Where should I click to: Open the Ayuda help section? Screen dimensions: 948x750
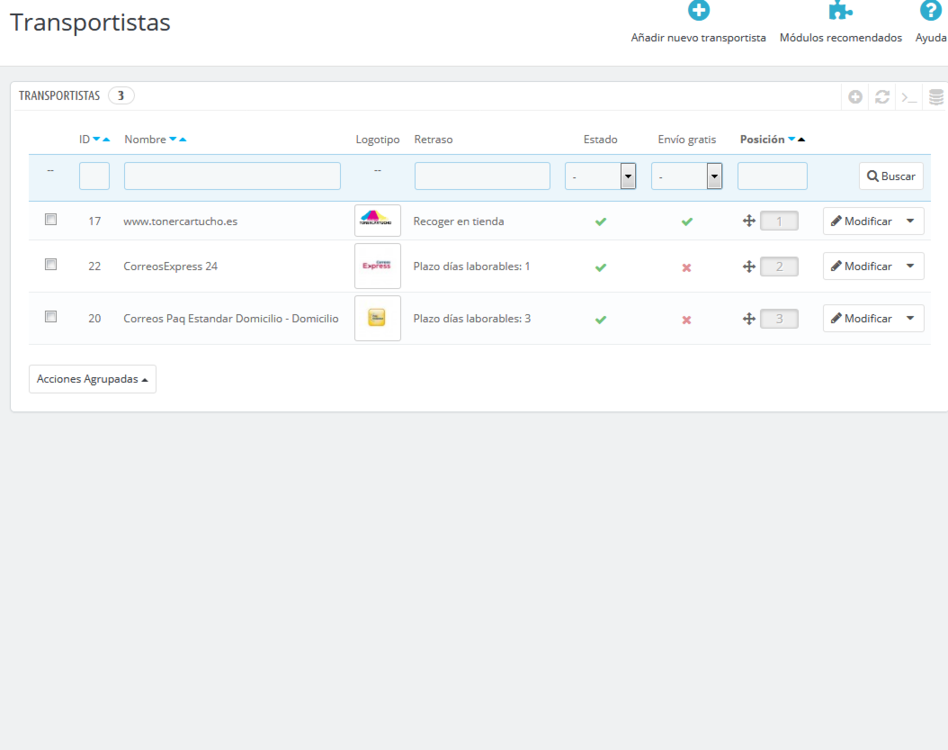point(932,11)
